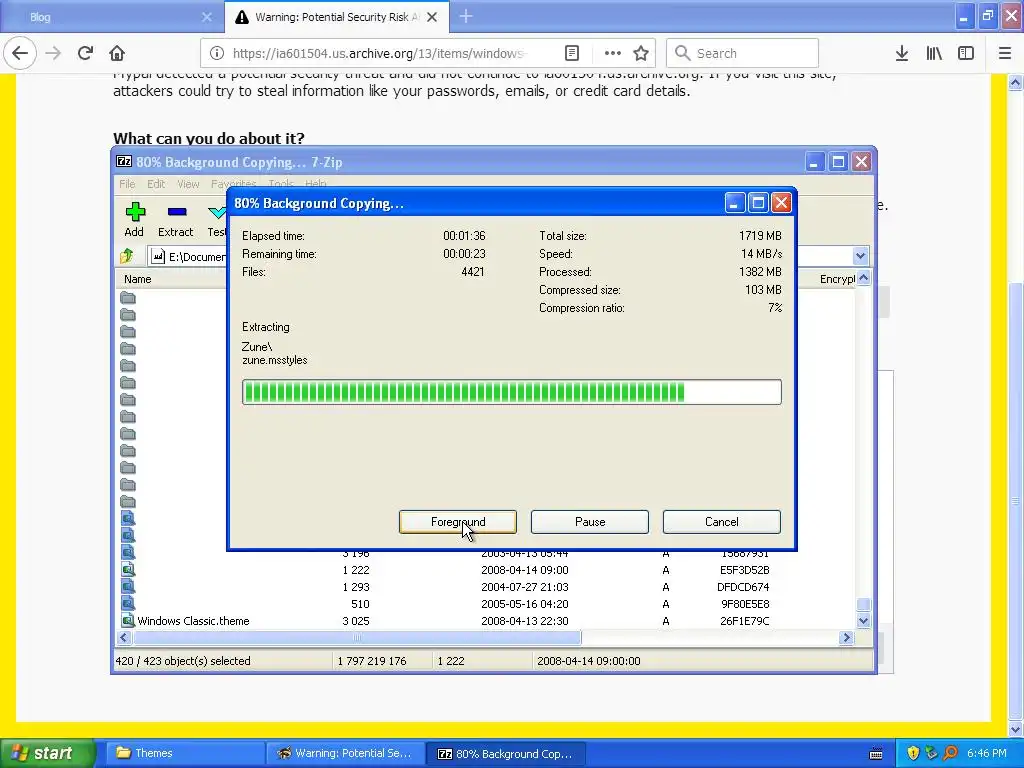
Task: Open the 7-Zip address path dropdown
Action: click(860, 256)
